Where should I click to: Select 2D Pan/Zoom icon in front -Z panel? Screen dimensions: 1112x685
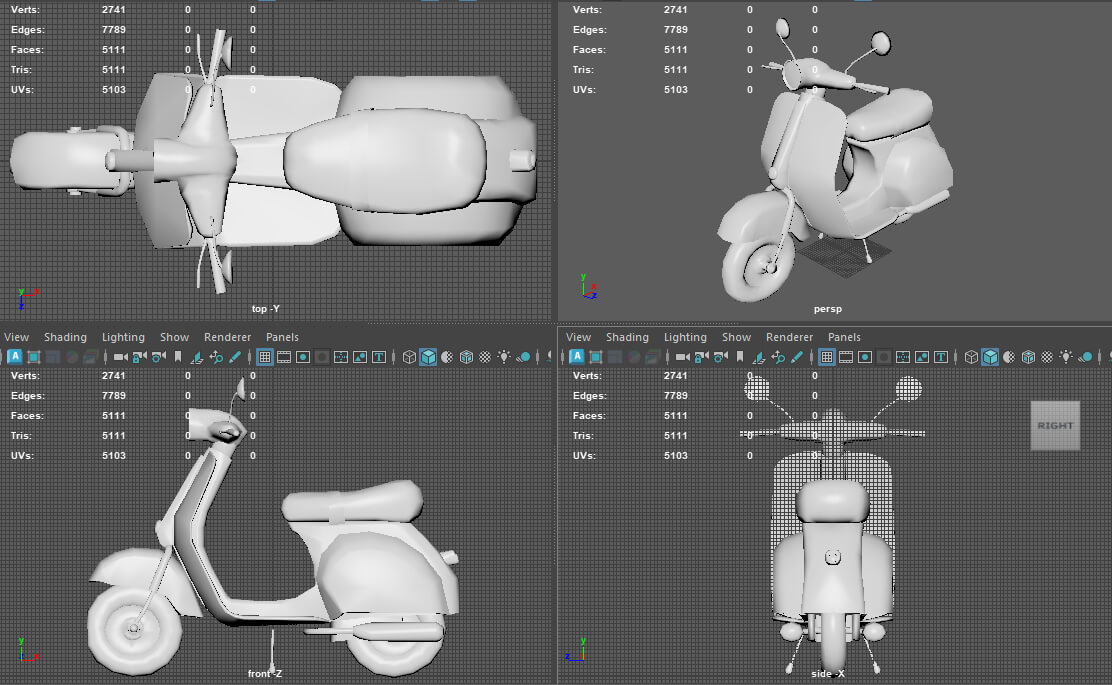pos(216,357)
